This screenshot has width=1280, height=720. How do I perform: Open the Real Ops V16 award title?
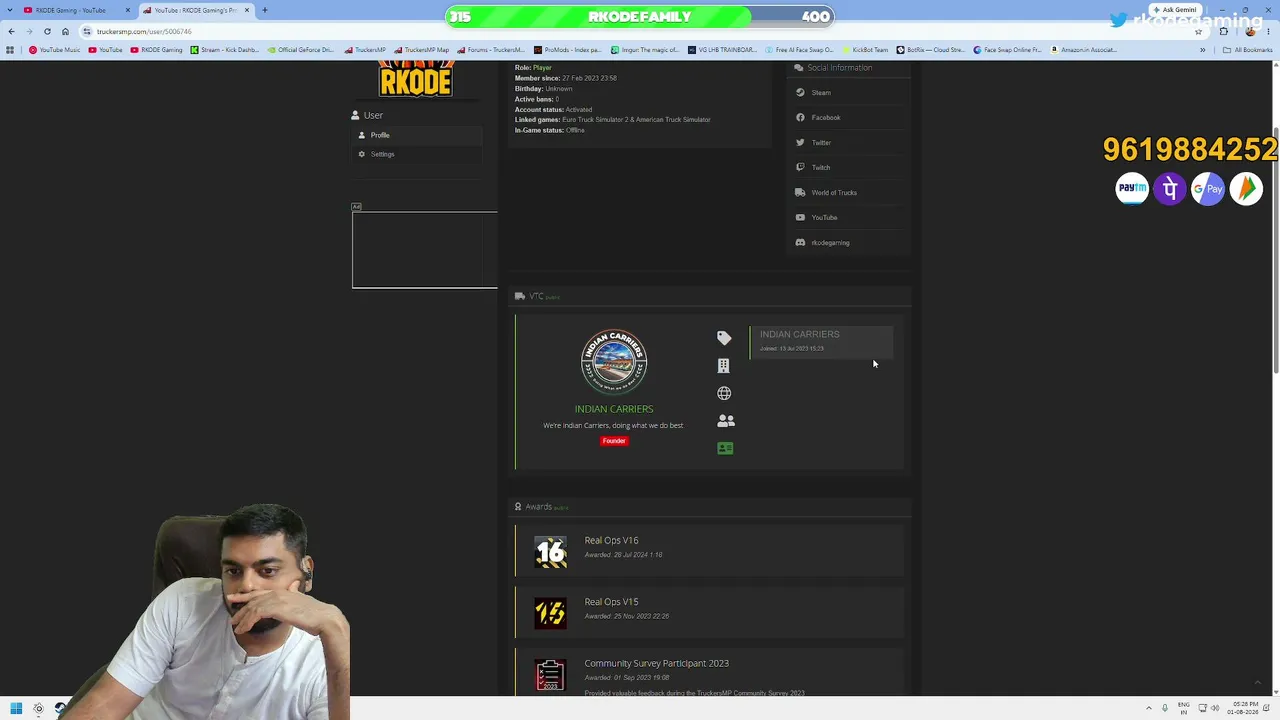coord(611,541)
